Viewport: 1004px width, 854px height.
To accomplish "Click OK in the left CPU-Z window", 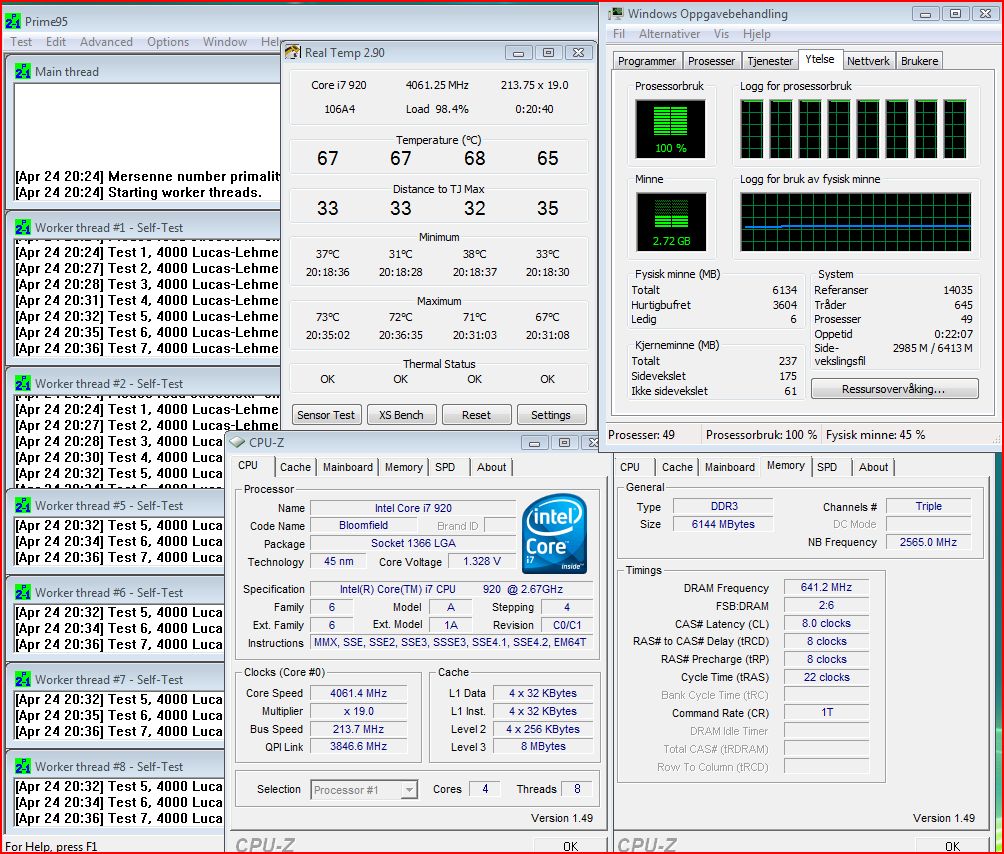I will (570, 846).
